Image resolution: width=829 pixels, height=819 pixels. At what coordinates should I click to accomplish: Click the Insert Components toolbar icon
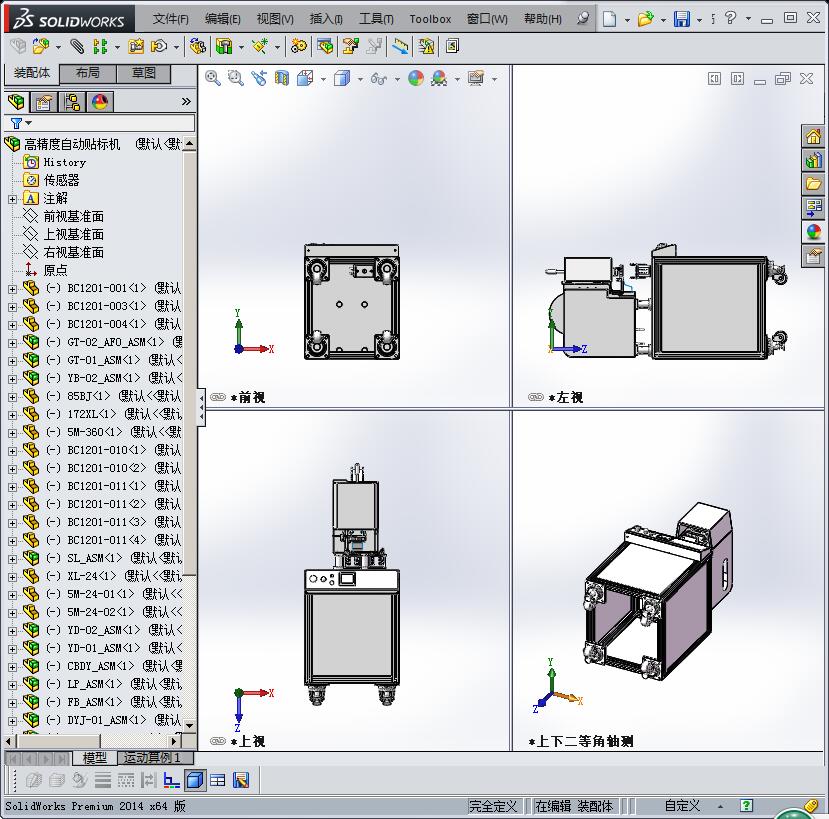point(41,47)
